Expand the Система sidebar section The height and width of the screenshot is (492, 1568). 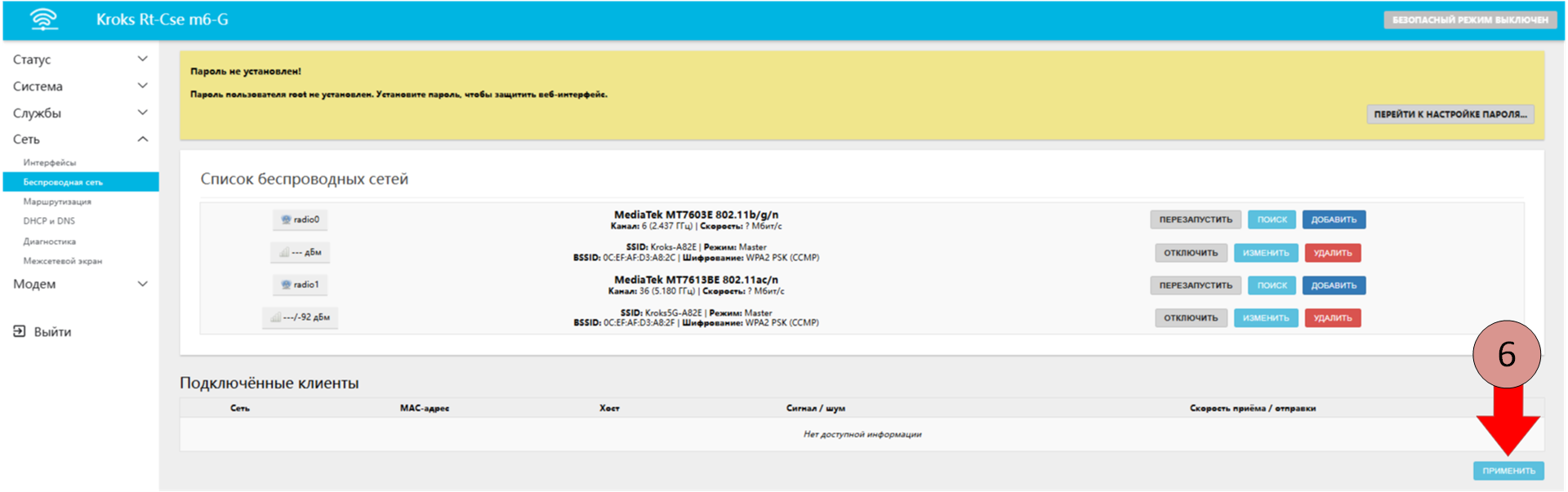(x=80, y=86)
